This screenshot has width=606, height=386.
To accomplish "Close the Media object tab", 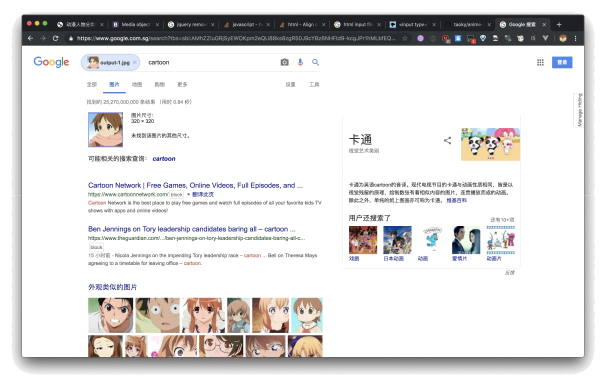I will click(x=157, y=24).
